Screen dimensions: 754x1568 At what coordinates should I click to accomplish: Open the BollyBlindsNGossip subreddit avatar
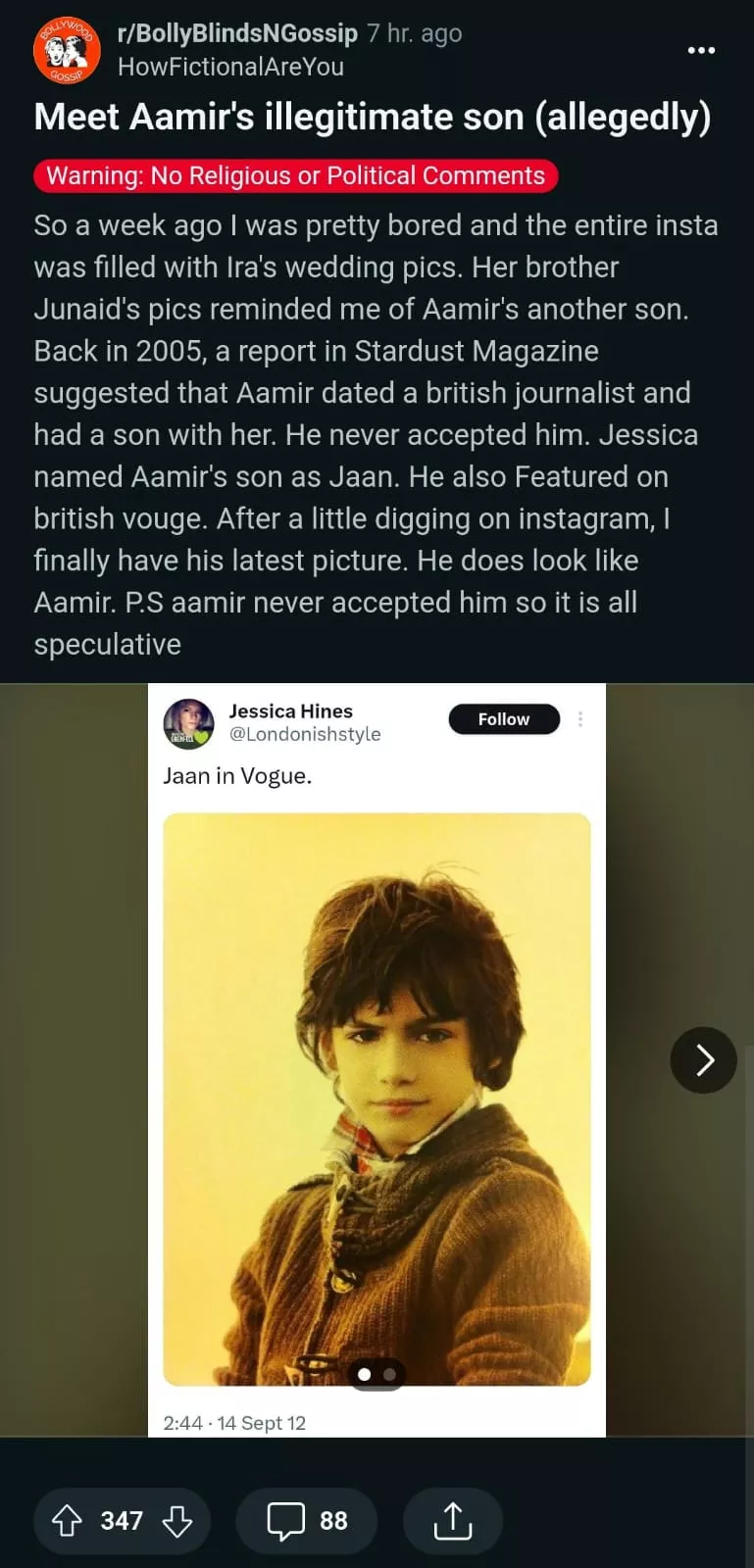pos(67,50)
